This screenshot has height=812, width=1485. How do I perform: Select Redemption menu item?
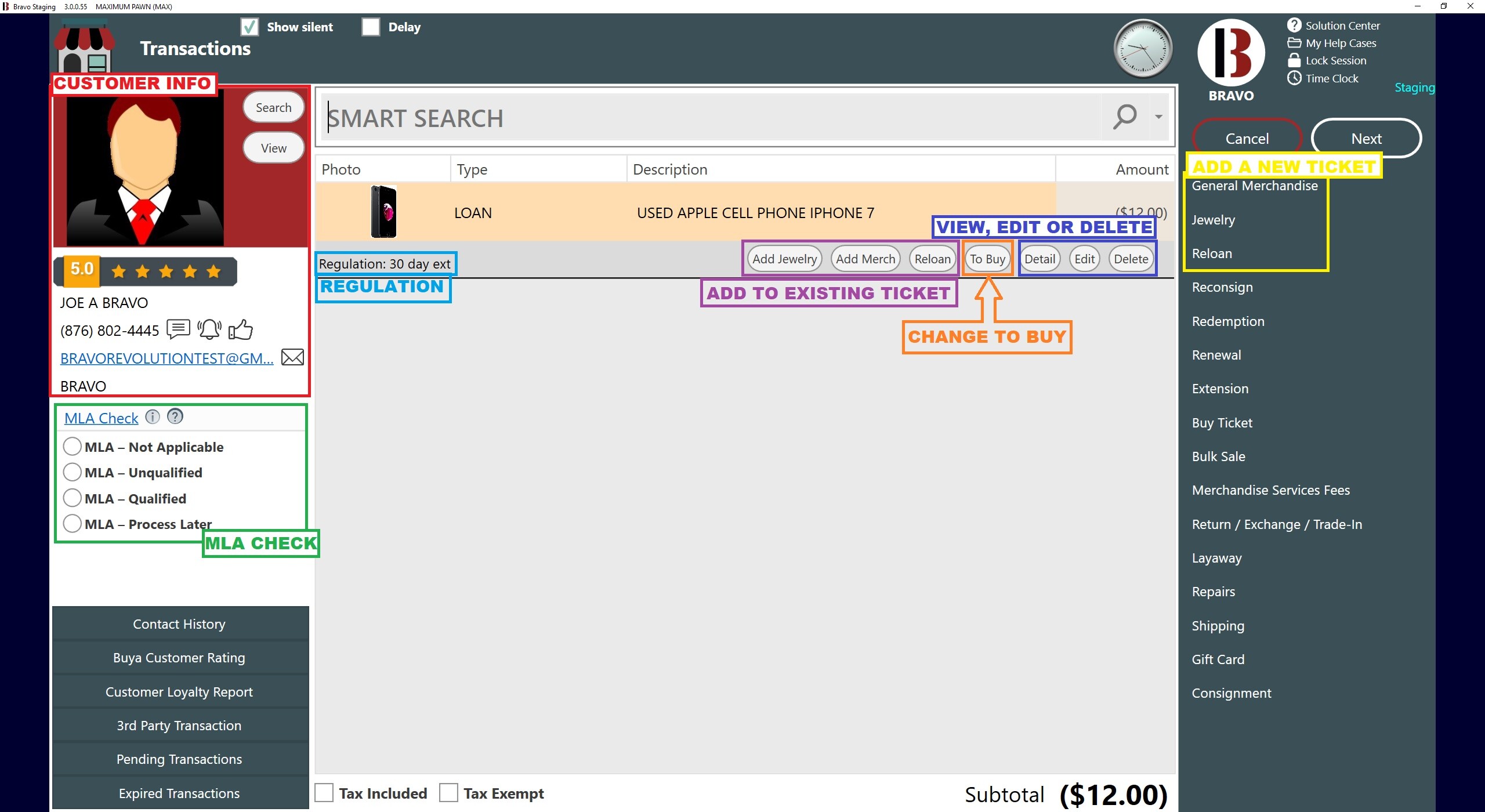click(x=1228, y=321)
